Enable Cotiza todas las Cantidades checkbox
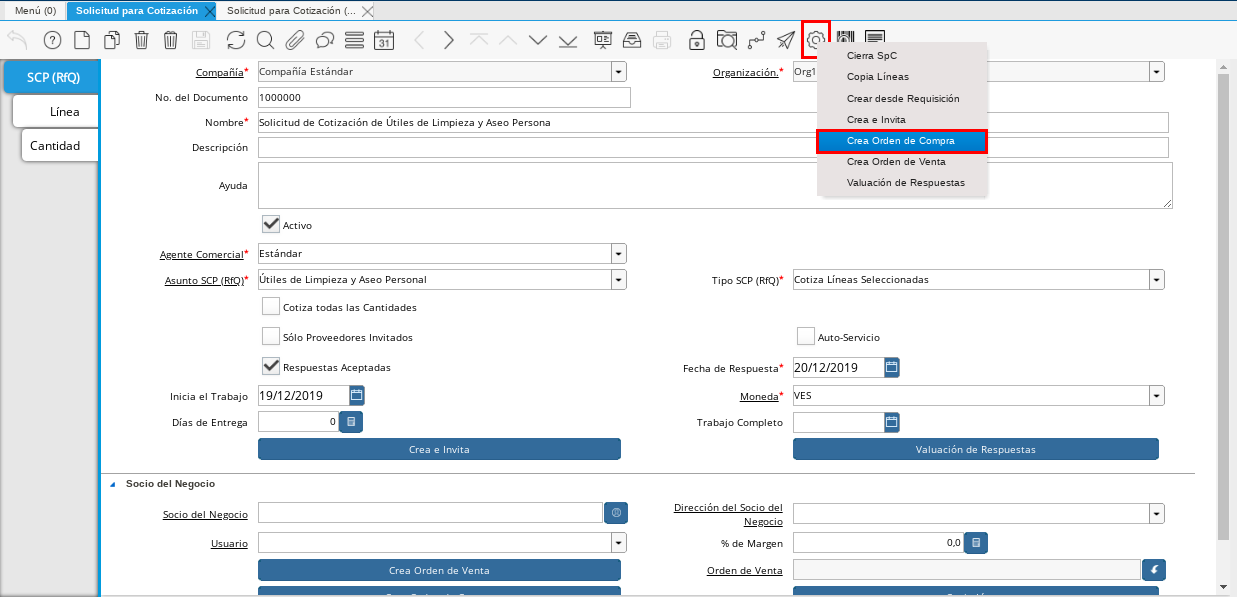Viewport: 1237px width, 599px height. click(270, 307)
